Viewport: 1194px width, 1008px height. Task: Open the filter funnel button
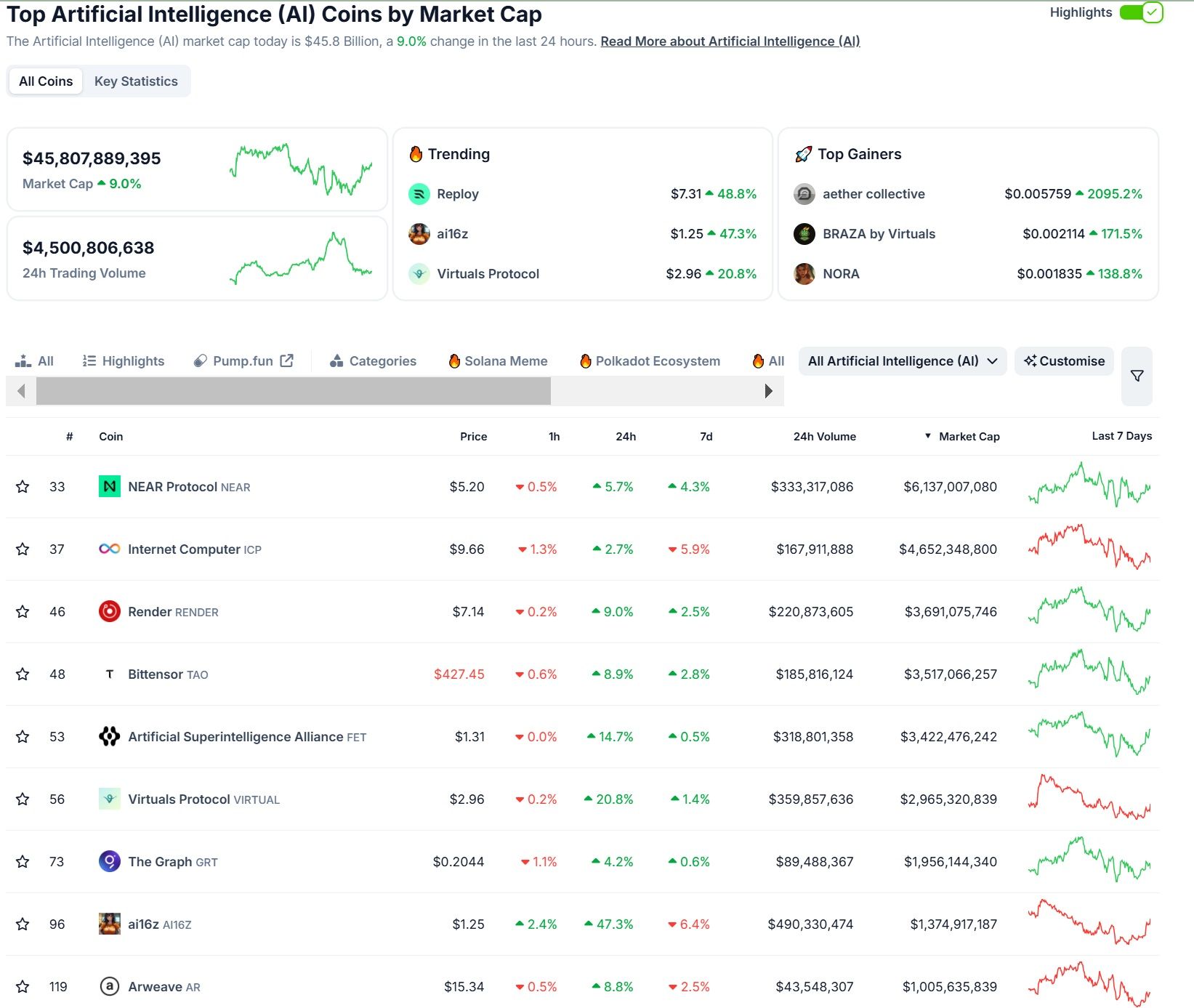(1137, 376)
